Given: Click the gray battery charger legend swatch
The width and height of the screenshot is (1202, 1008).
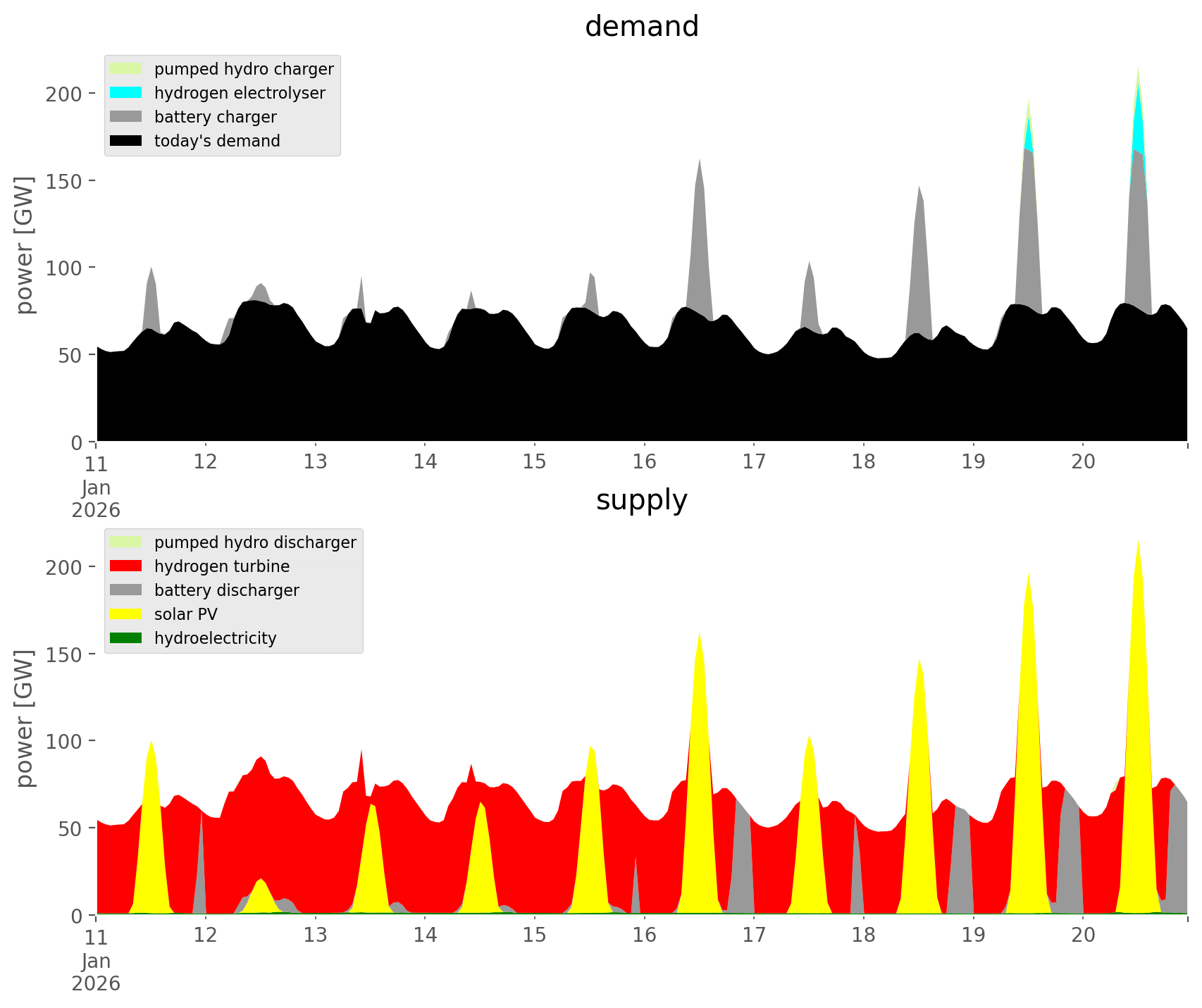Looking at the screenshot, I should pyautogui.click(x=126, y=117).
